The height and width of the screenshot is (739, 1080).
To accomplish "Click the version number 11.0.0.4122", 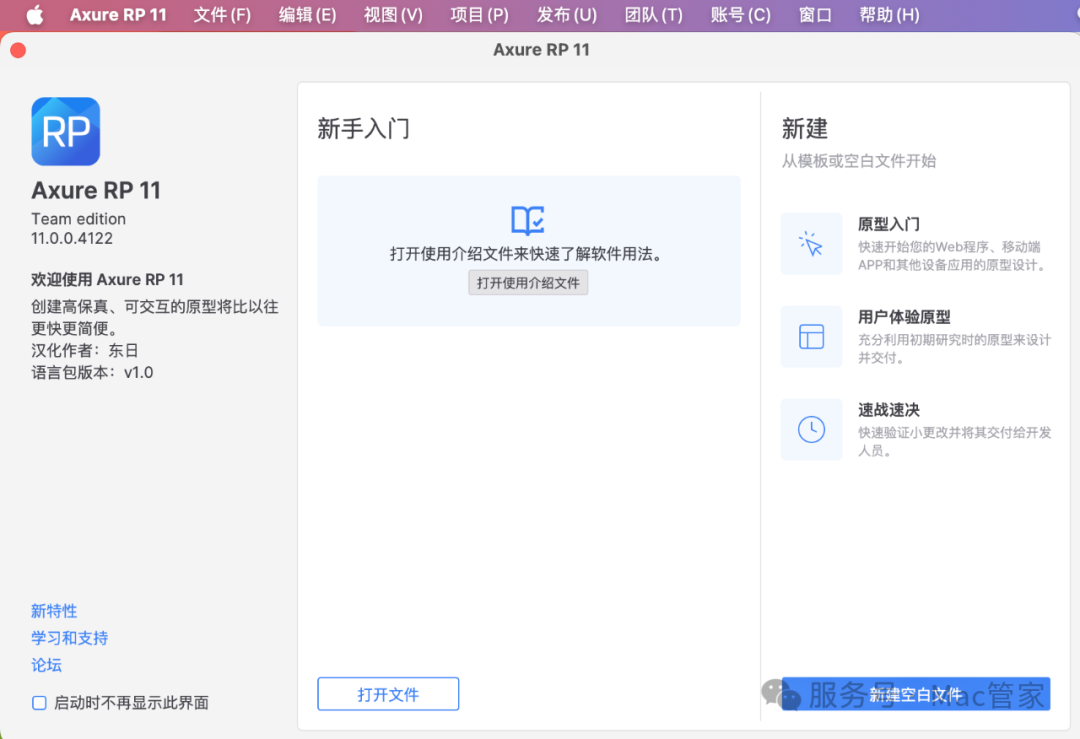I will point(72,238).
